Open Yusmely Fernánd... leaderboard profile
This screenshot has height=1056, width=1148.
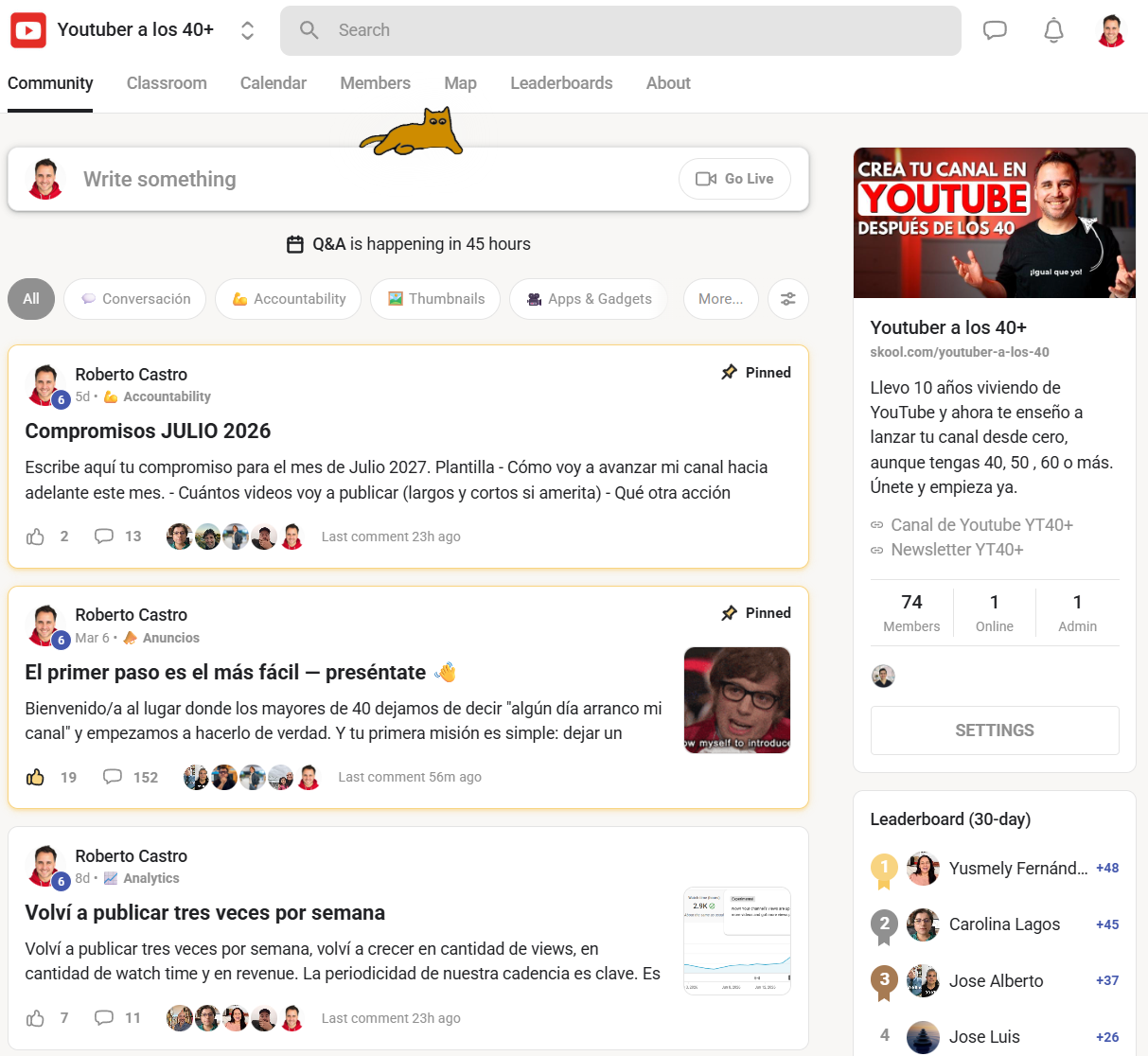tap(1018, 869)
